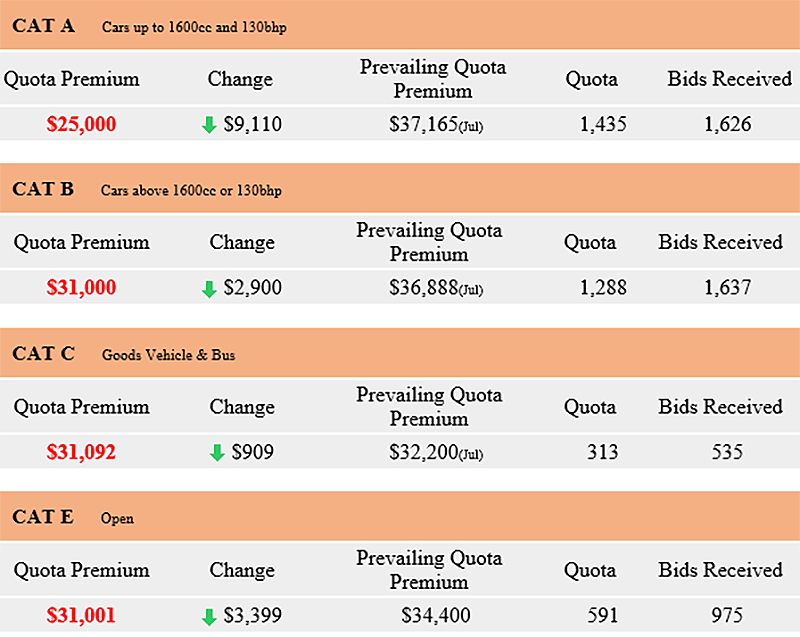Click the "Cars up to 1600cc and 130bhp" description
The width and height of the screenshot is (800, 637).
(x=194, y=27)
